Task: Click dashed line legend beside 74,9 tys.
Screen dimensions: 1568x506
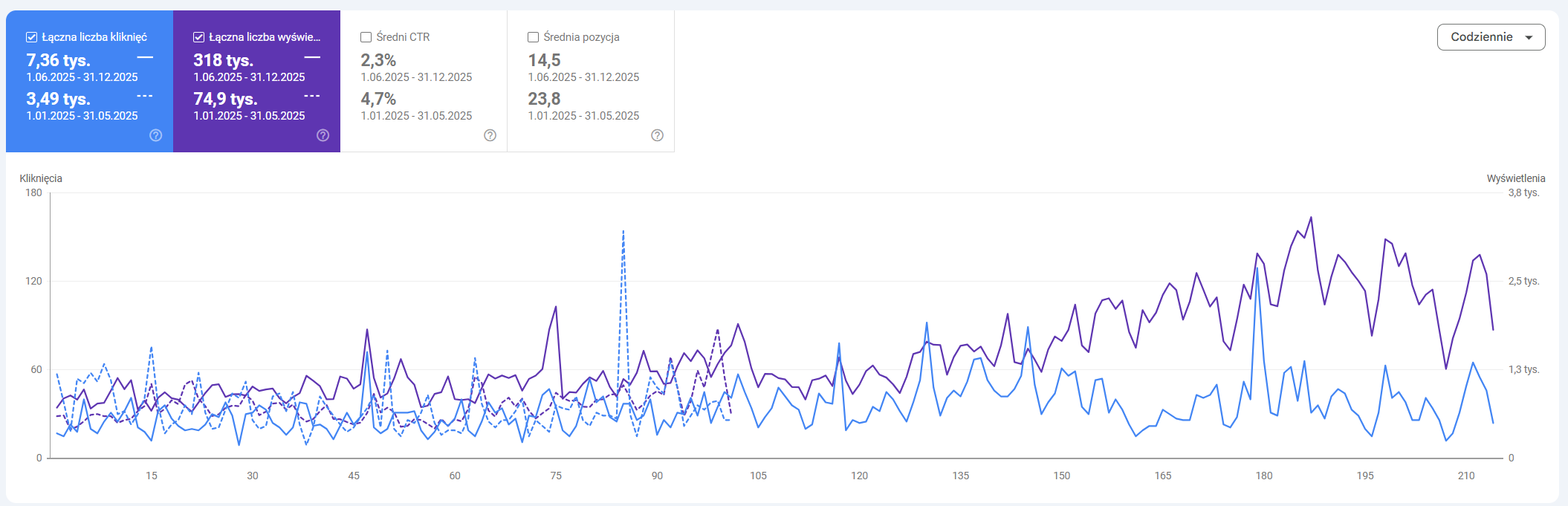Action: (x=312, y=96)
